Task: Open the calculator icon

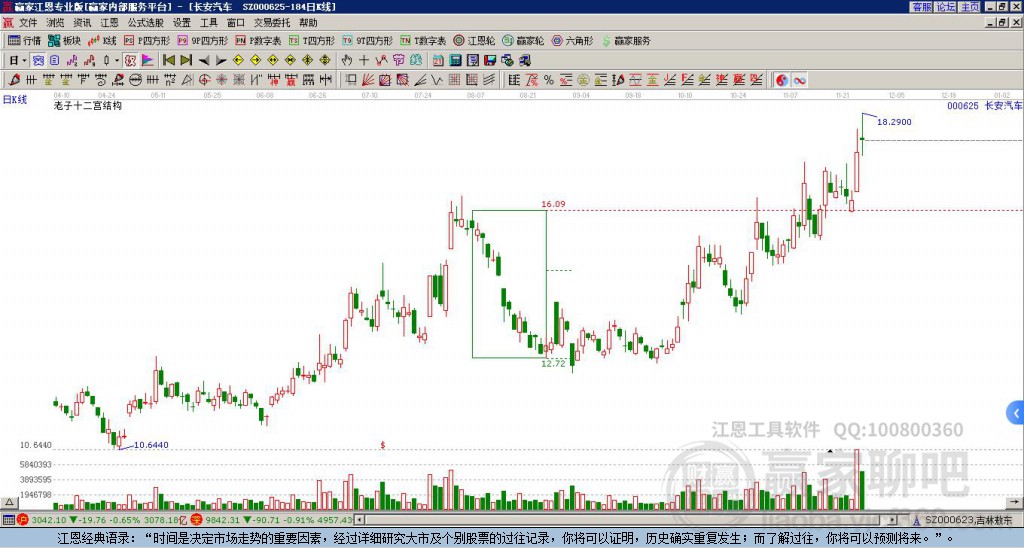Action: coord(455,61)
